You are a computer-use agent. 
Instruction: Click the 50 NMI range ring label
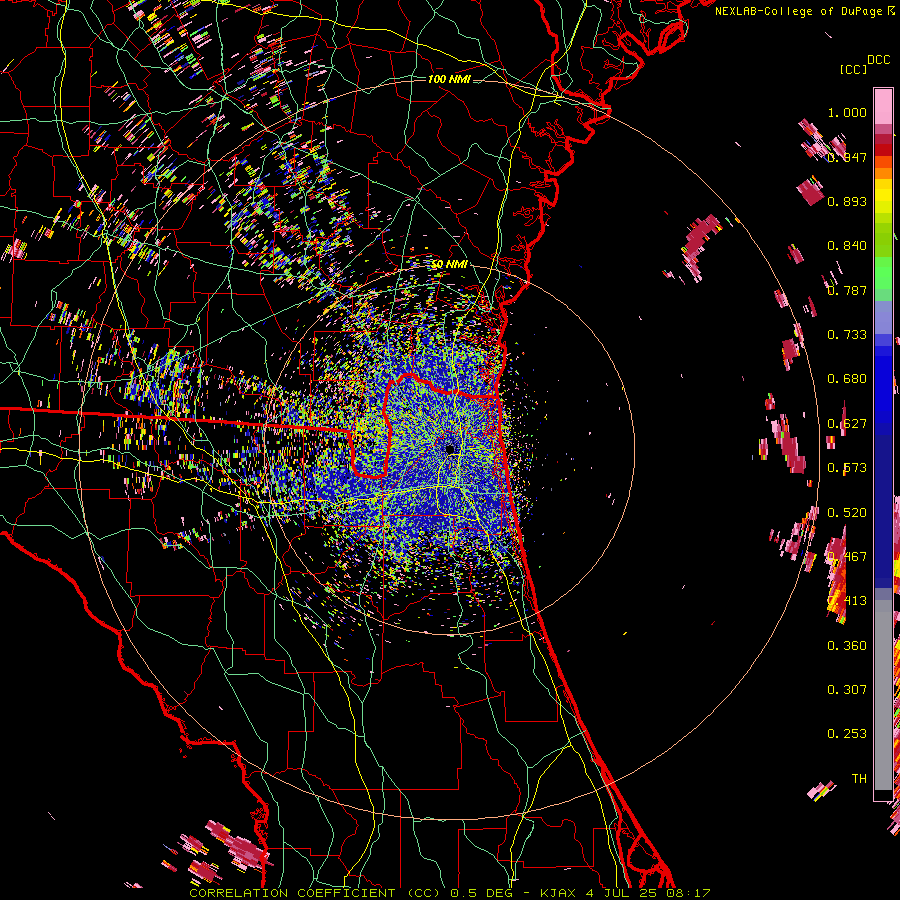(x=449, y=265)
